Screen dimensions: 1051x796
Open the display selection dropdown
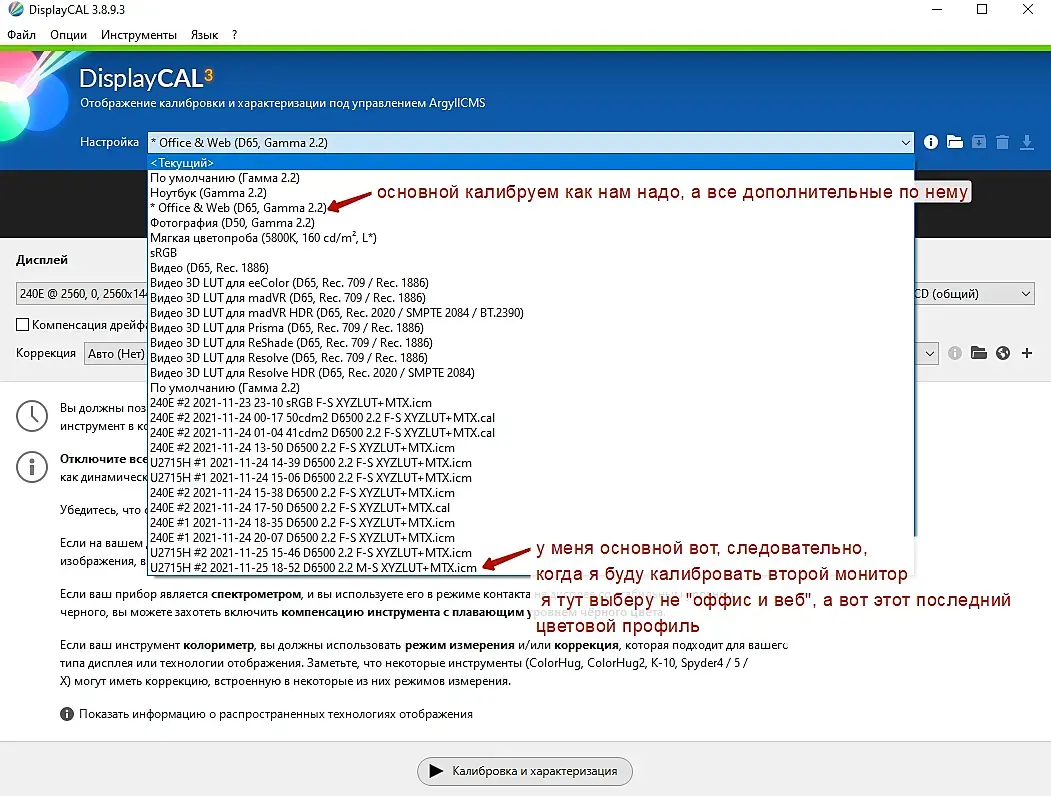[x=82, y=293]
